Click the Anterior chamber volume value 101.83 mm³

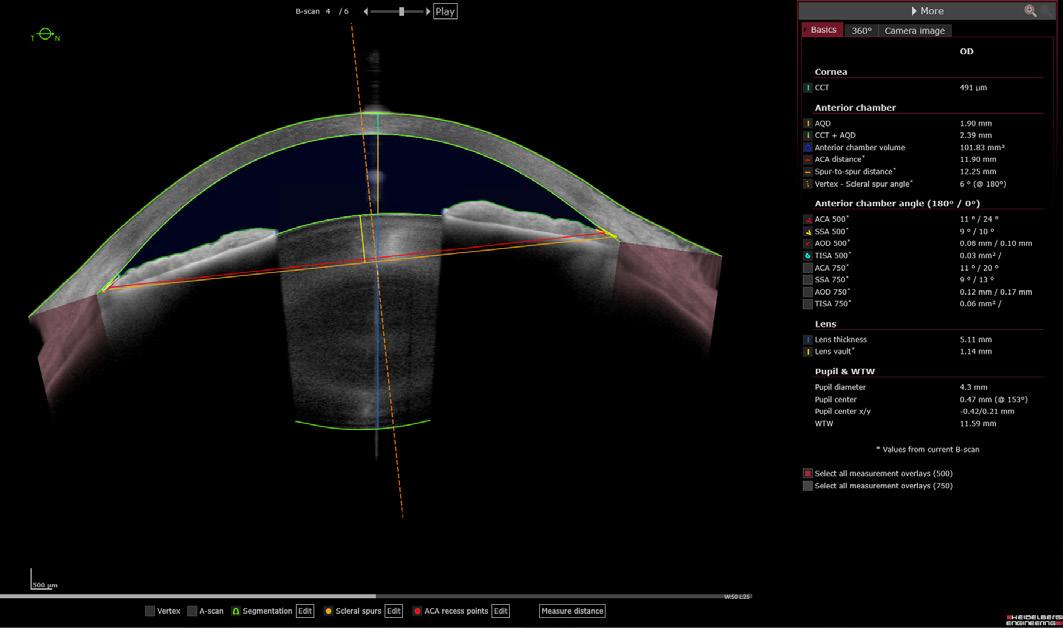point(982,147)
